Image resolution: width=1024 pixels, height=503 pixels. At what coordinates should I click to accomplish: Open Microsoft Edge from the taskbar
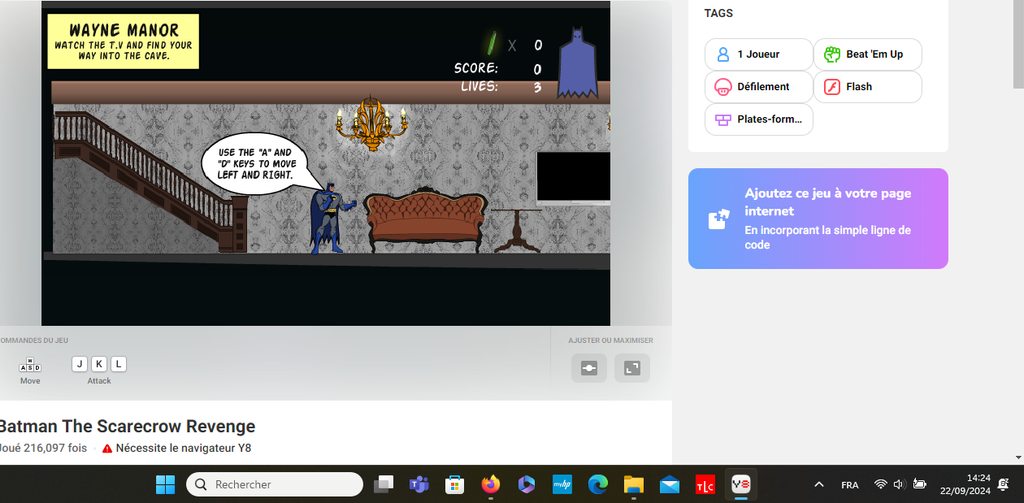(598, 484)
